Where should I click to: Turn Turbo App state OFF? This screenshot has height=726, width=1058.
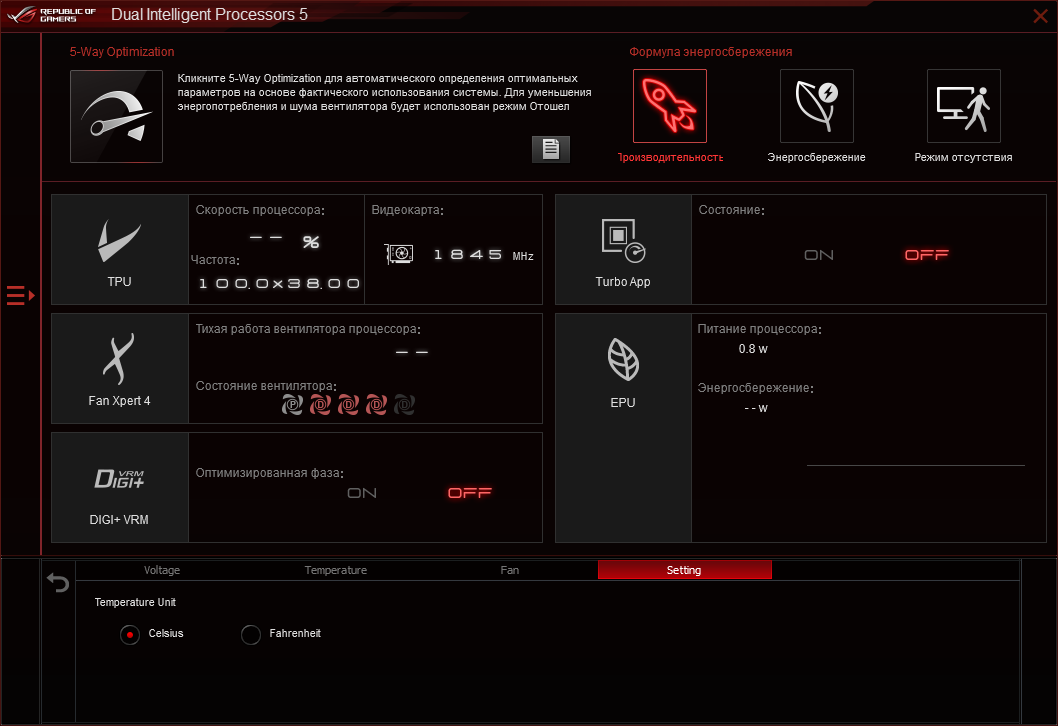[x=926, y=255]
